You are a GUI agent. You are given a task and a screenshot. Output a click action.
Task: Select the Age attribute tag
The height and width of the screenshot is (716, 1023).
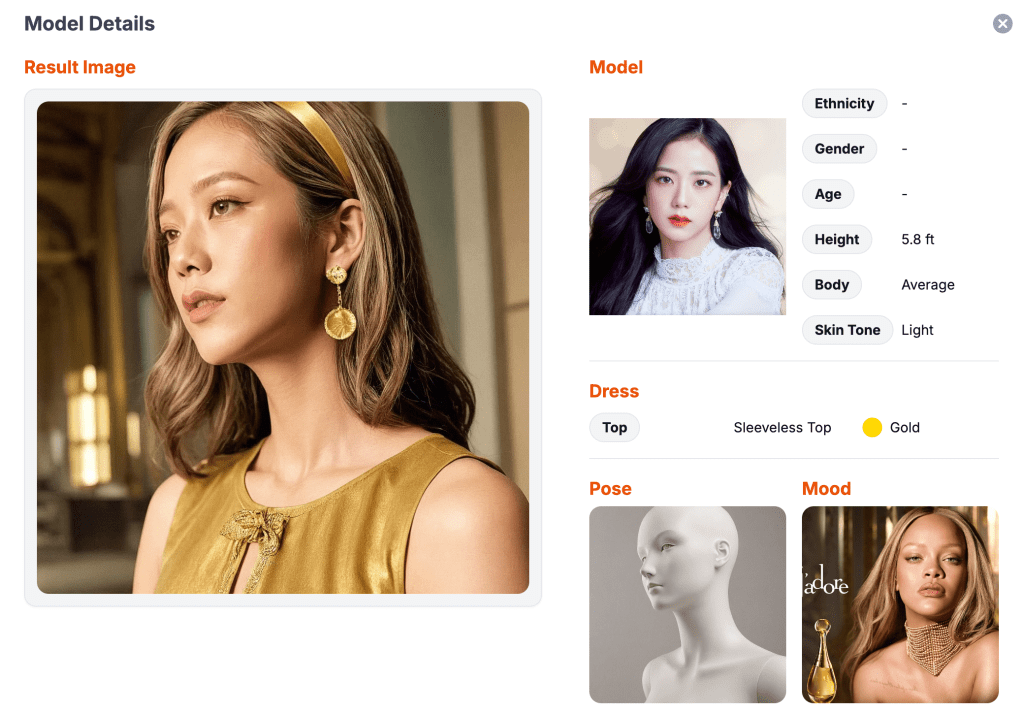828,194
